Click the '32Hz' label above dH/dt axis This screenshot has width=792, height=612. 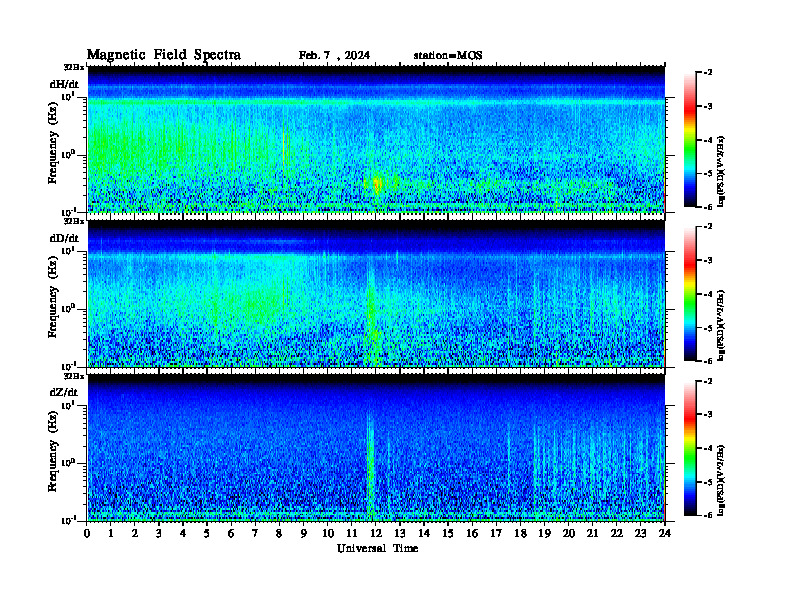(x=73, y=67)
